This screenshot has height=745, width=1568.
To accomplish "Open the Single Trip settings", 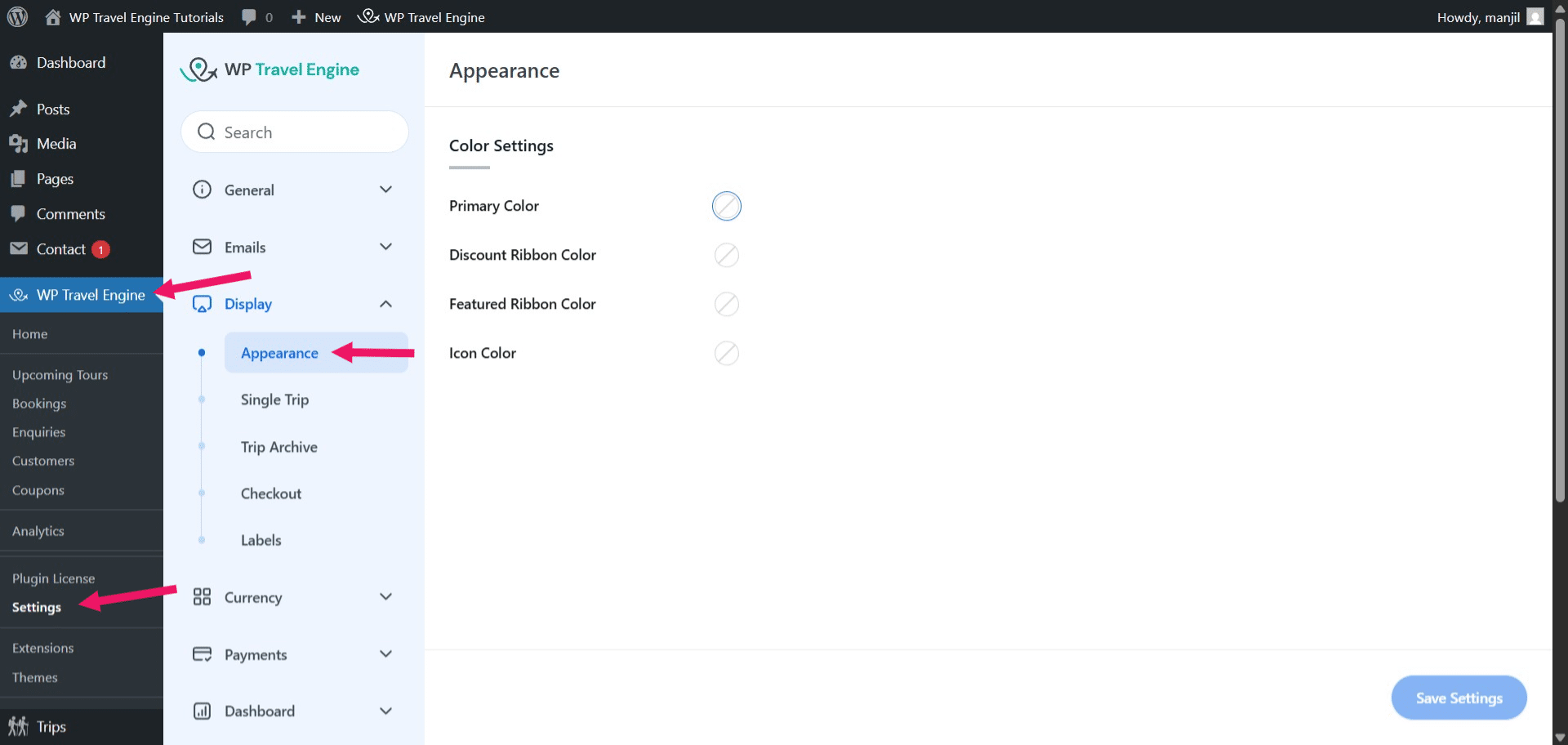I will [274, 399].
